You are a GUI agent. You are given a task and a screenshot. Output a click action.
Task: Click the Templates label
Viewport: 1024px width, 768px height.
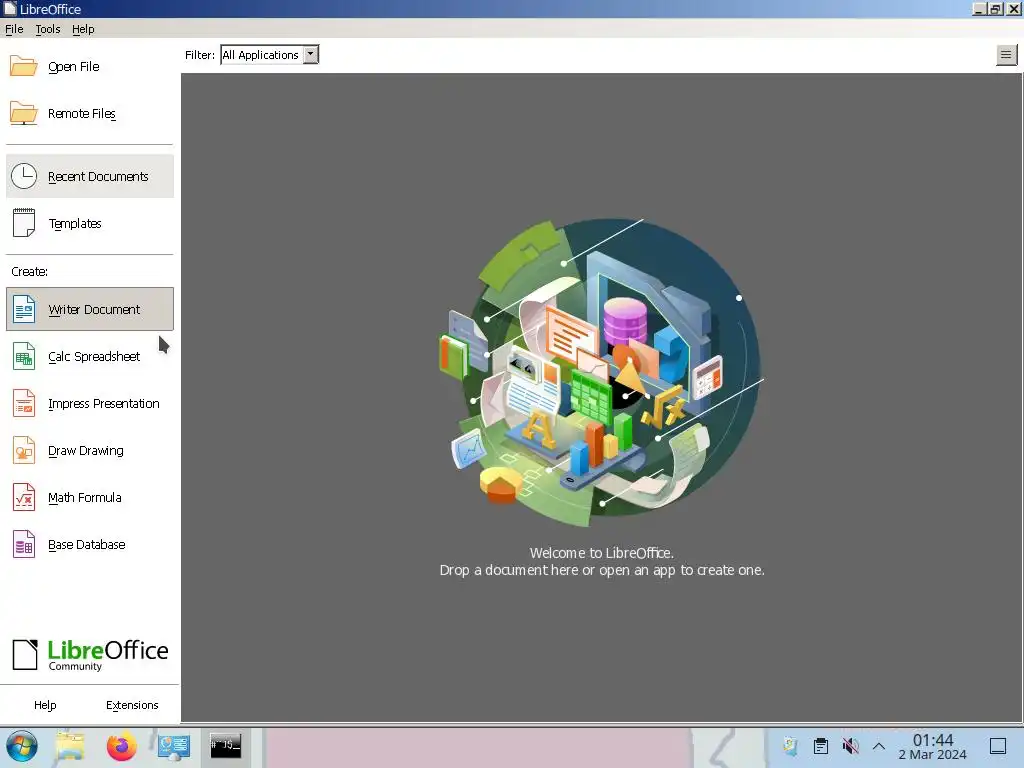[x=75, y=223]
